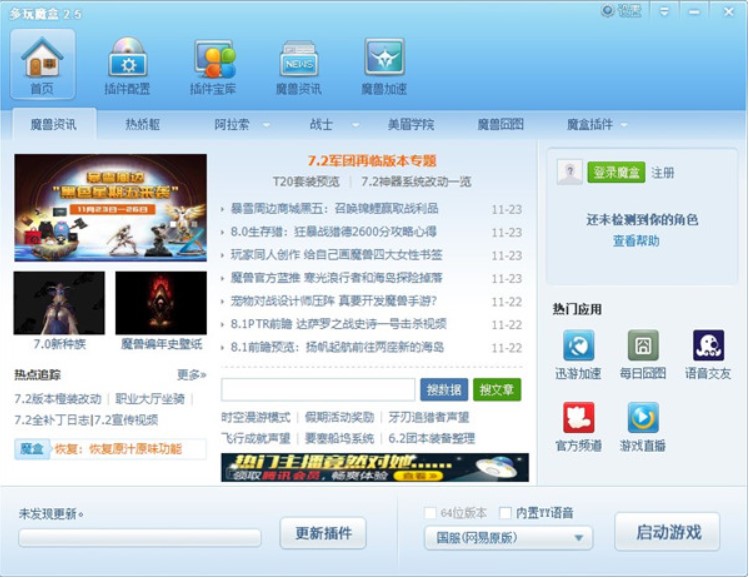Viewport: 749px width, 578px height.
Task: Open news 8.1PTR前瞻 article
Action: coord(338,324)
